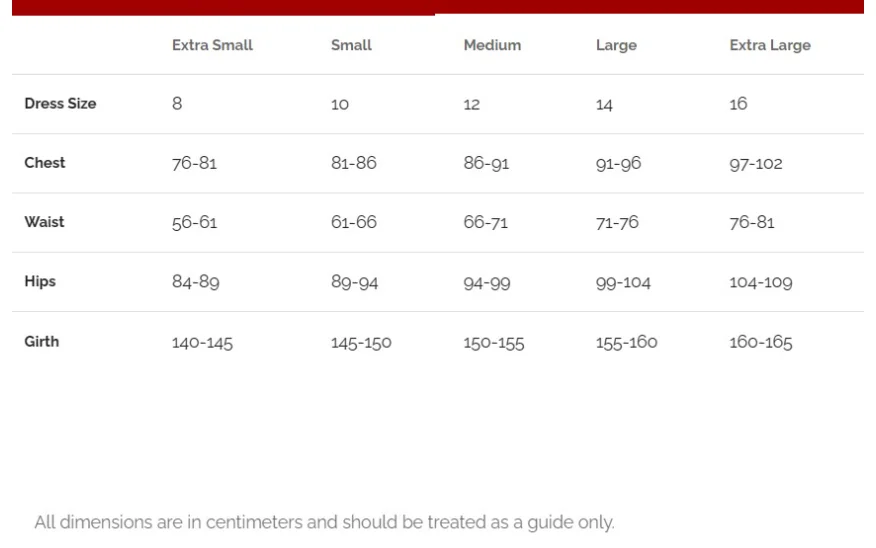Click the Small column header
Image resolution: width=876 pixels, height=548 pixels.
(x=351, y=45)
